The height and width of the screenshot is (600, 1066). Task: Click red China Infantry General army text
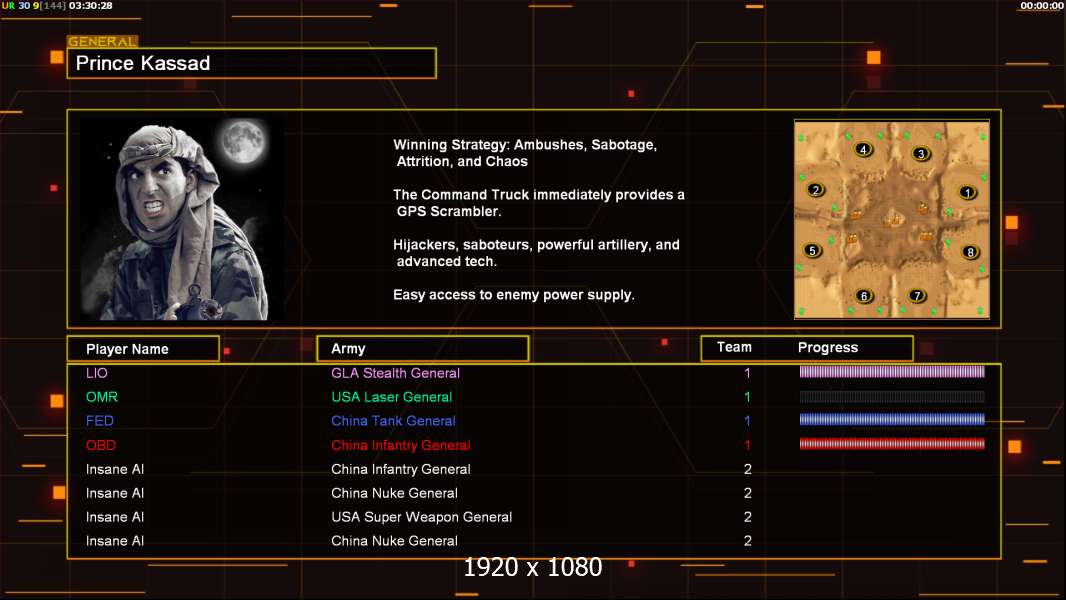[400, 445]
